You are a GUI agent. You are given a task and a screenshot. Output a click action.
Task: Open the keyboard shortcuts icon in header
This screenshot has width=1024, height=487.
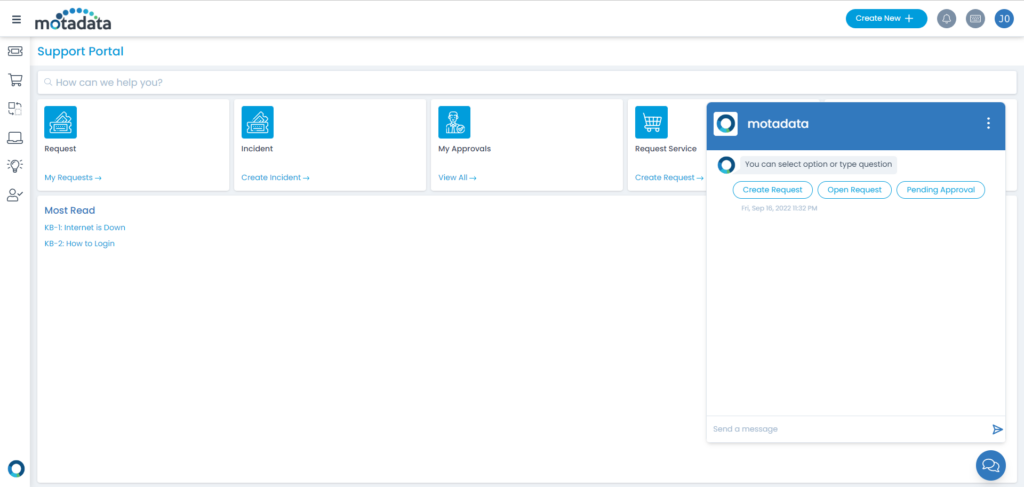[975, 18]
